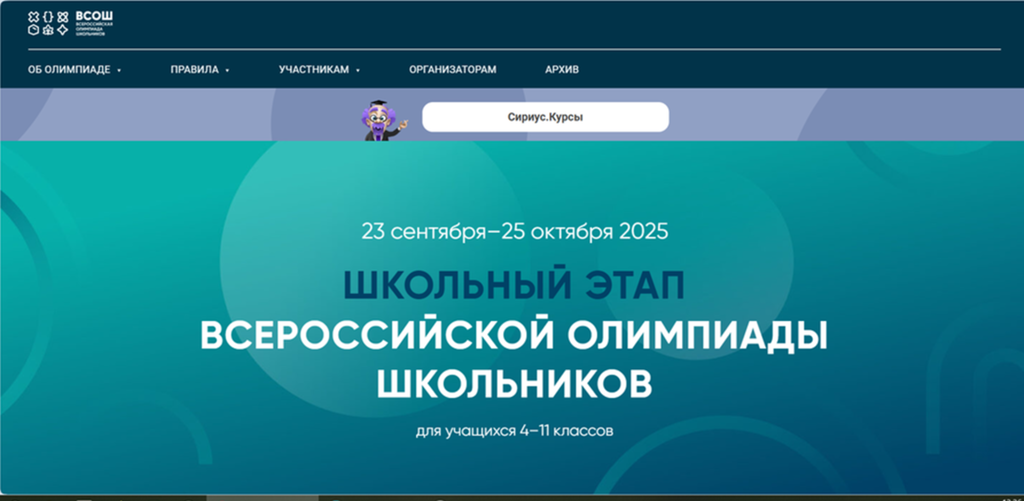Image resolution: width=1024 pixels, height=501 pixels.
Task: Click the professor mascot's graduation cap
Action: (x=378, y=101)
